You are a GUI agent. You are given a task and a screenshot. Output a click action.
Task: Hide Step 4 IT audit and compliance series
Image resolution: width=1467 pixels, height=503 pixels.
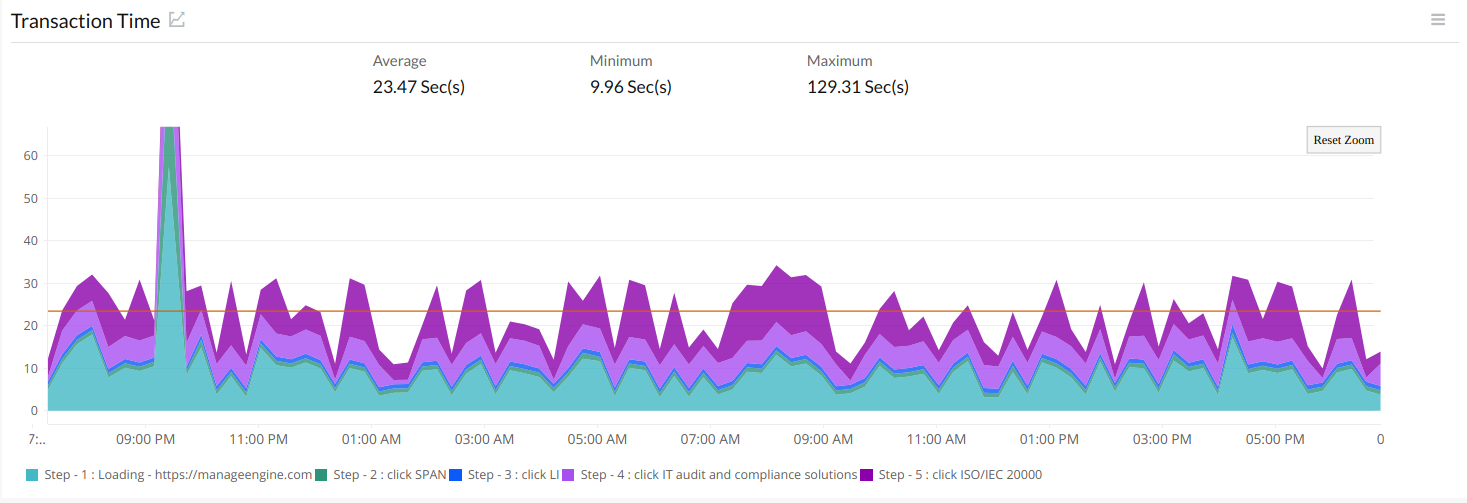pyautogui.click(x=718, y=475)
